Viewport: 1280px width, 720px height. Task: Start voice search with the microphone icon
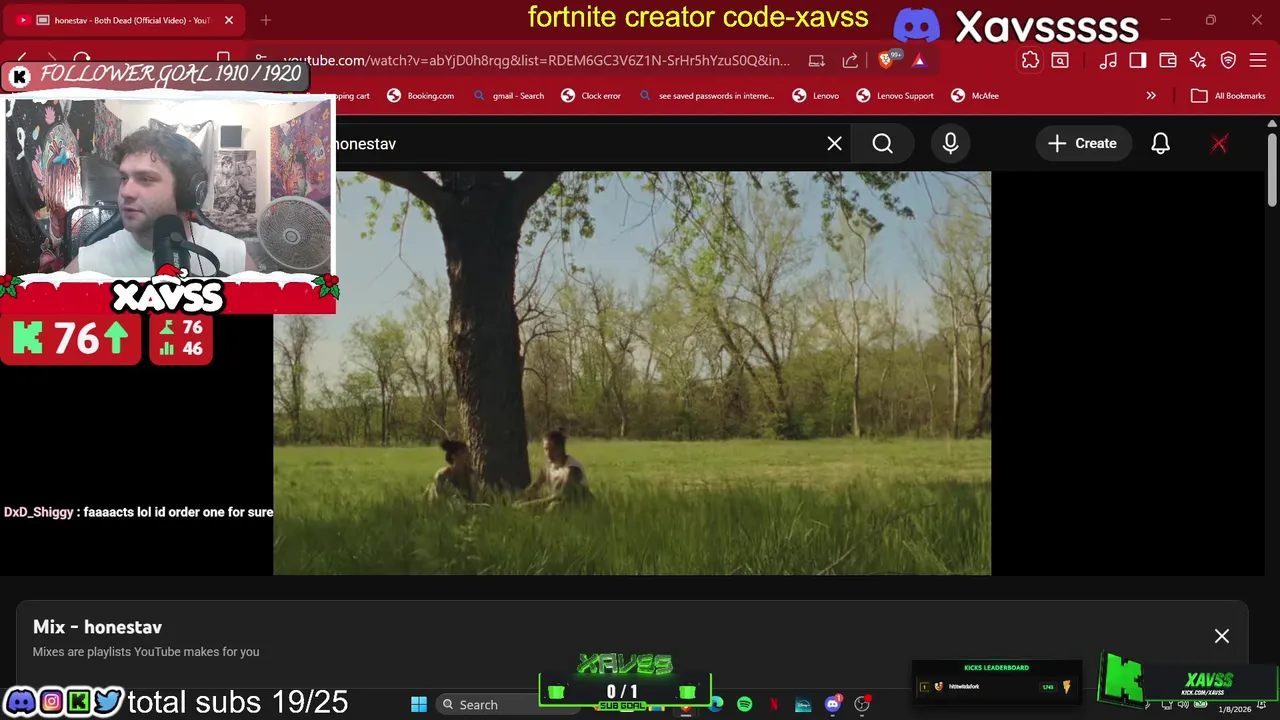(x=950, y=144)
